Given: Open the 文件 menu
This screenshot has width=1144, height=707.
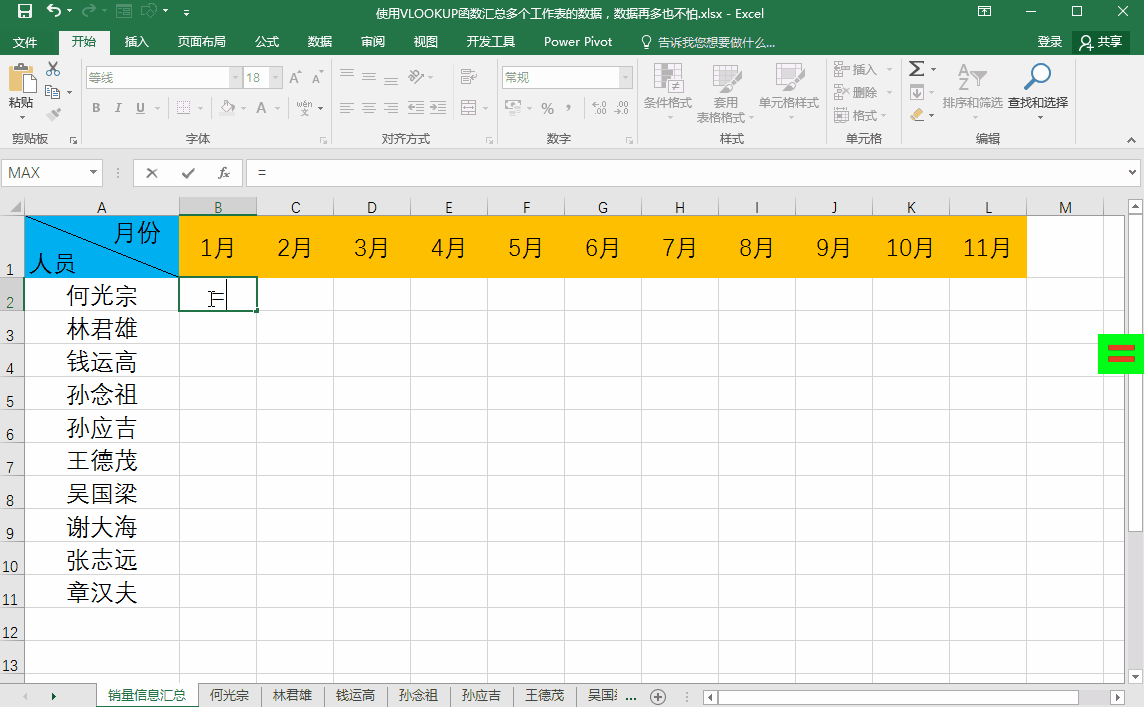Looking at the screenshot, I should point(25,42).
